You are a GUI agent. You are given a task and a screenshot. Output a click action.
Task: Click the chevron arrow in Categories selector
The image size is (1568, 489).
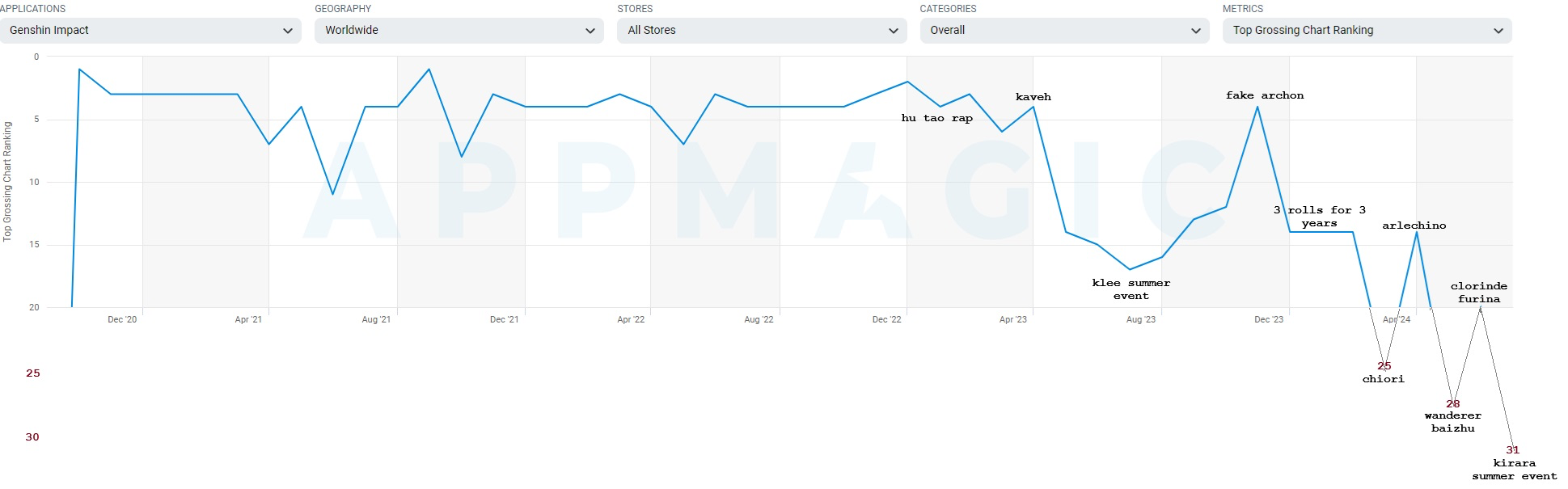1196,31
